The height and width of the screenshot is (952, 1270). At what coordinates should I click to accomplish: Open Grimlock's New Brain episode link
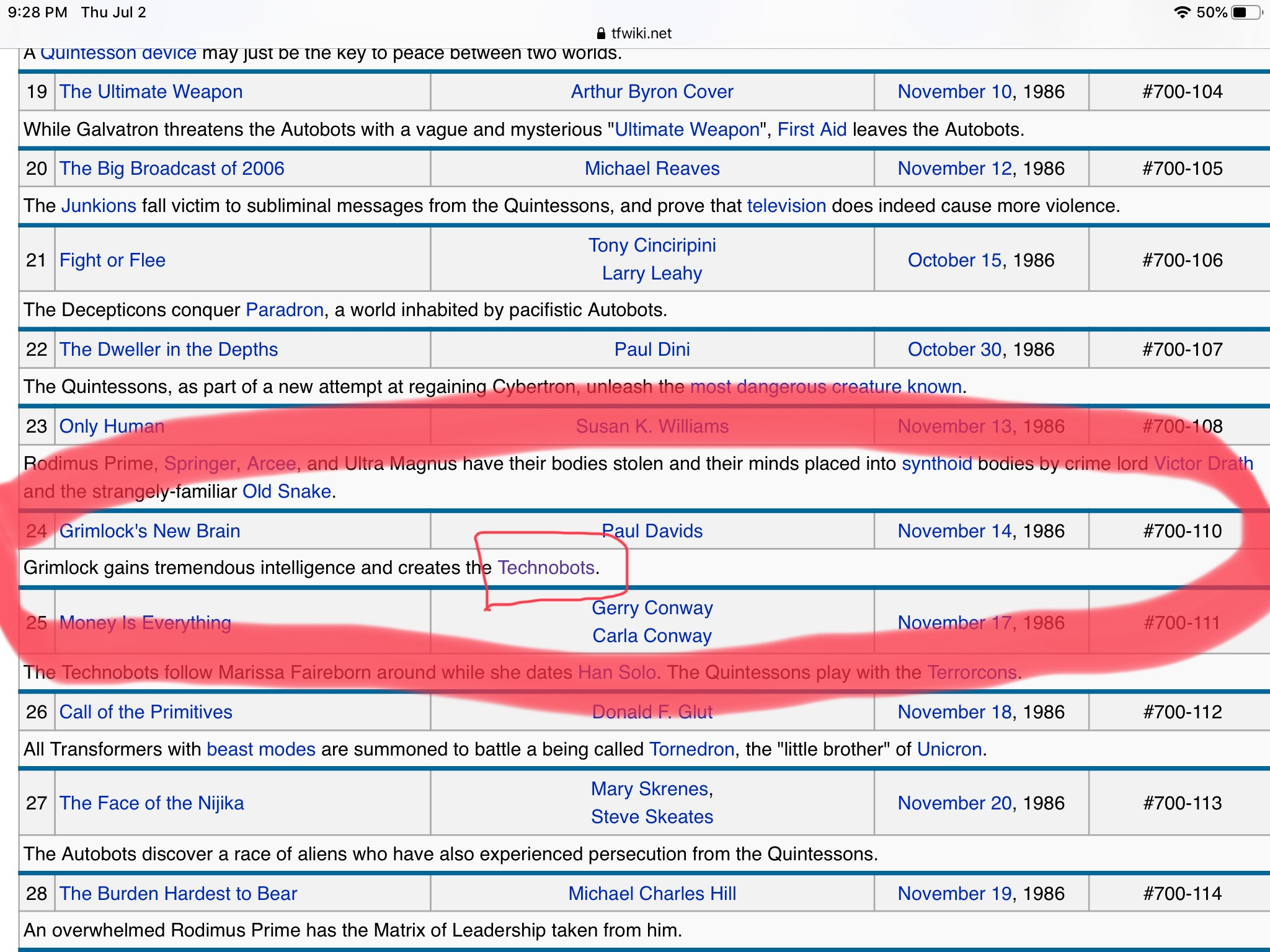click(149, 531)
